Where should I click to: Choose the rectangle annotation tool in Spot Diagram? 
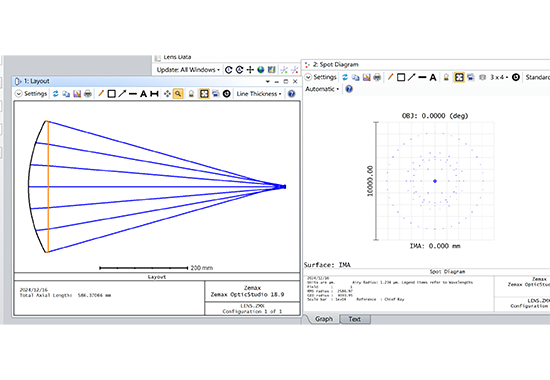[401, 77]
